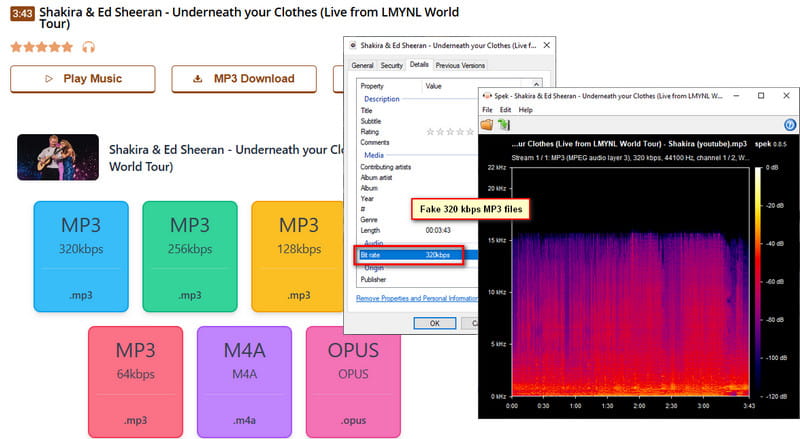Switch to the Security tab in Properties
This screenshot has width=800, height=439.
pyautogui.click(x=391, y=65)
